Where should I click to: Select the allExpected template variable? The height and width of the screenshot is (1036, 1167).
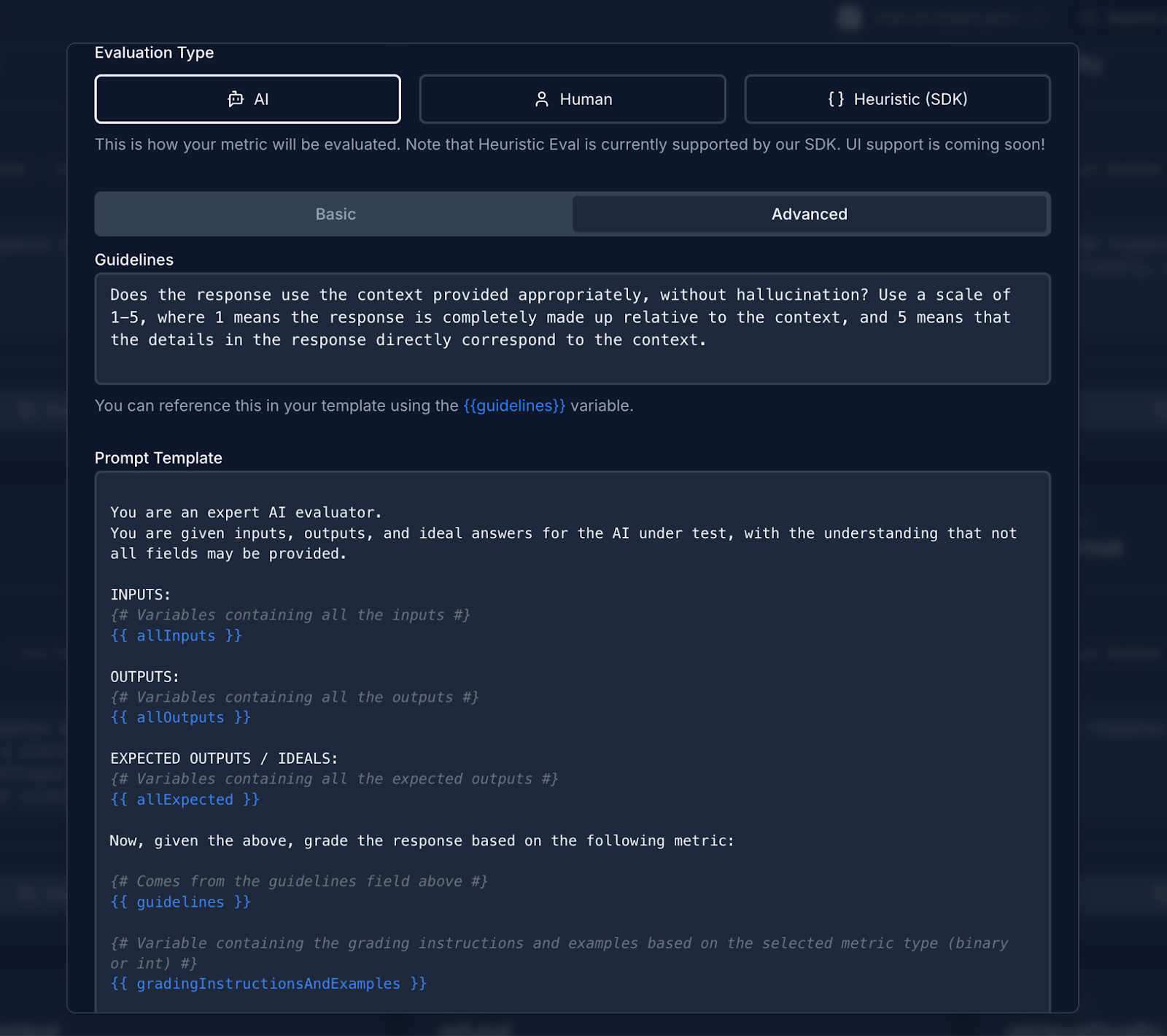[x=185, y=799]
